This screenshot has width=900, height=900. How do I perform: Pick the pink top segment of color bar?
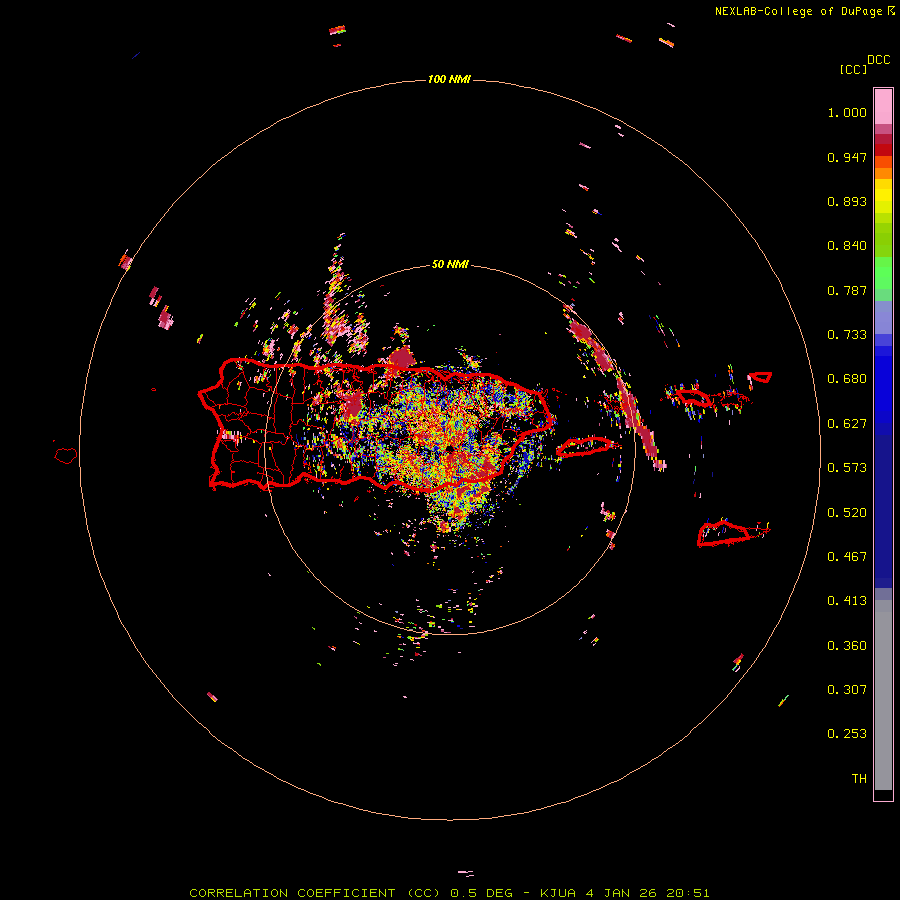point(883,107)
